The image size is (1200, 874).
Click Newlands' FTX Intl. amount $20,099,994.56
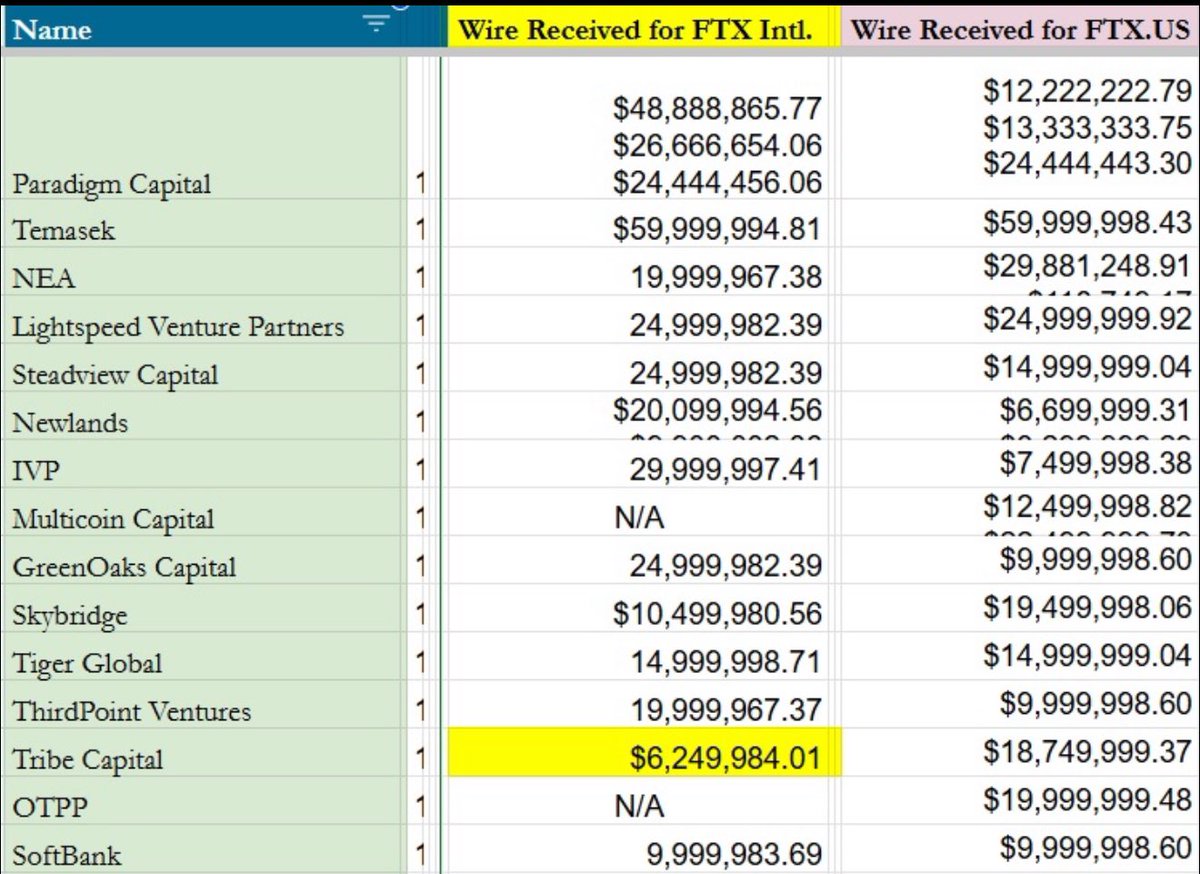pyautogui.click(x=717, y=410)
